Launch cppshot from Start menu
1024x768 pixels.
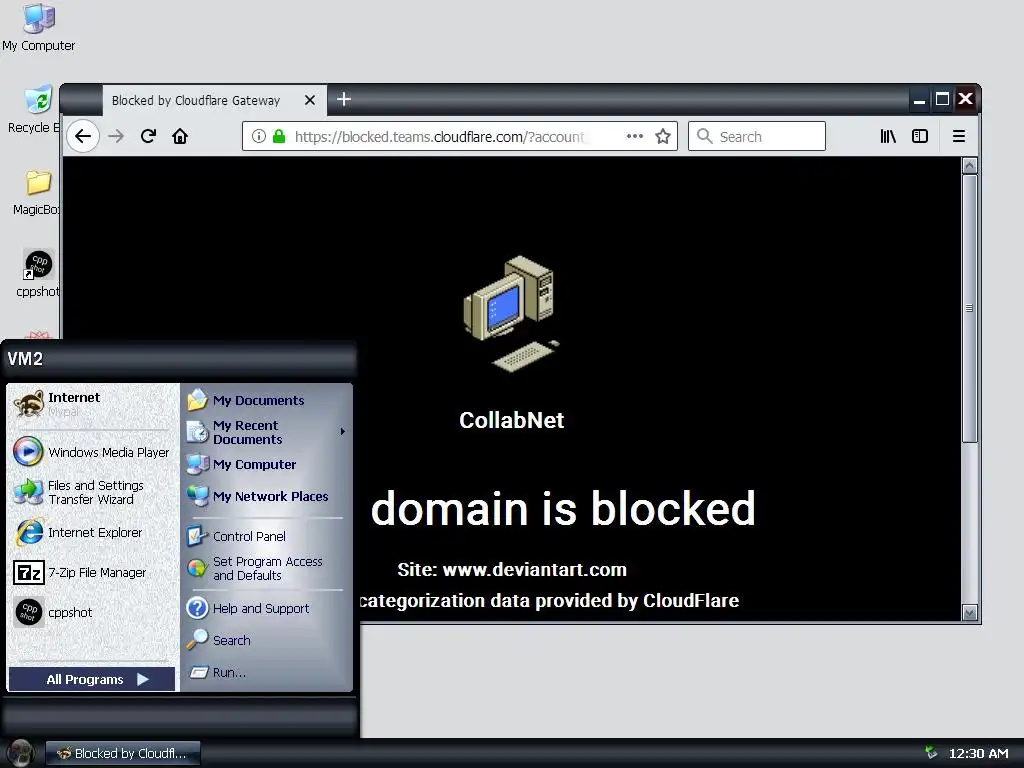[91, 613]
